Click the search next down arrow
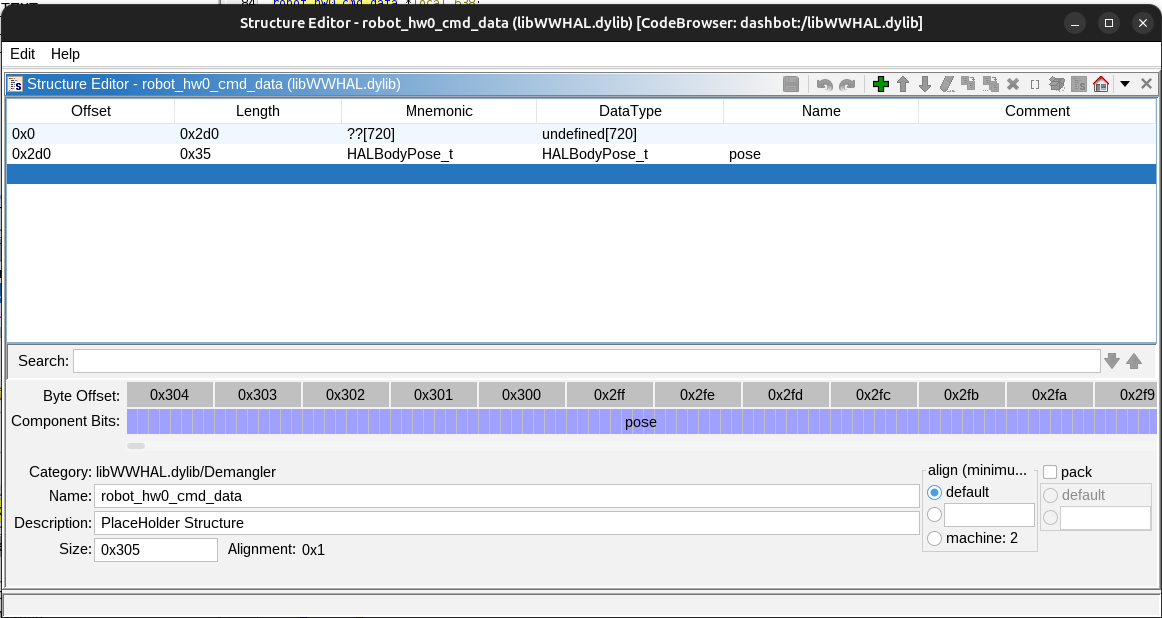This screenshot has width=1162, height=618. 1112,361
